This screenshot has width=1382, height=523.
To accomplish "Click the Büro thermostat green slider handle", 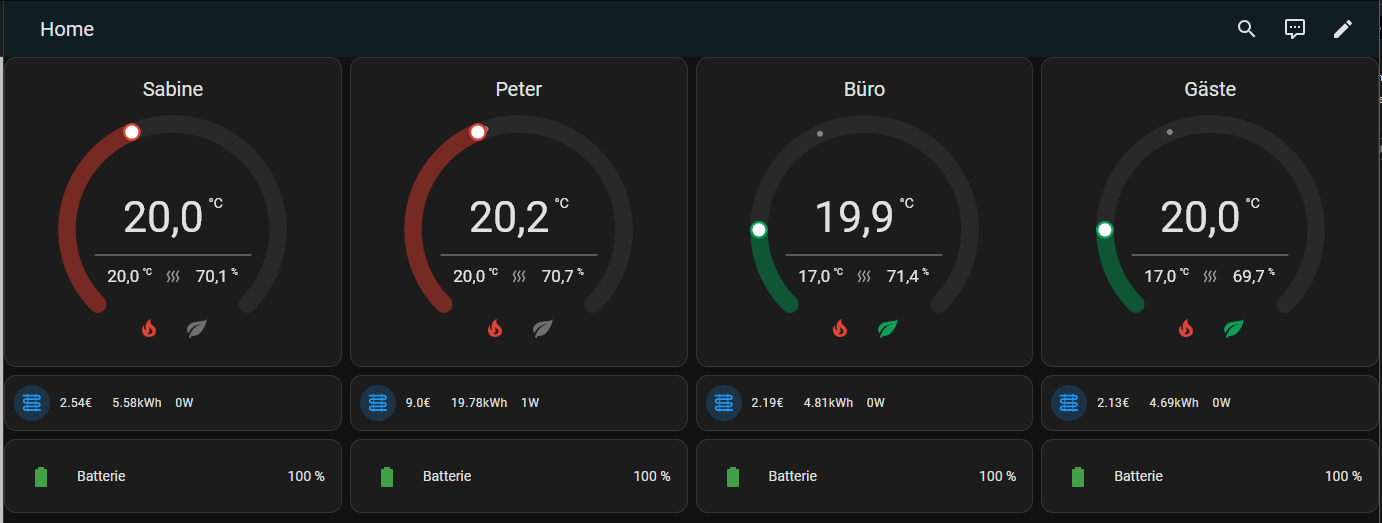I will coord(759,230).
